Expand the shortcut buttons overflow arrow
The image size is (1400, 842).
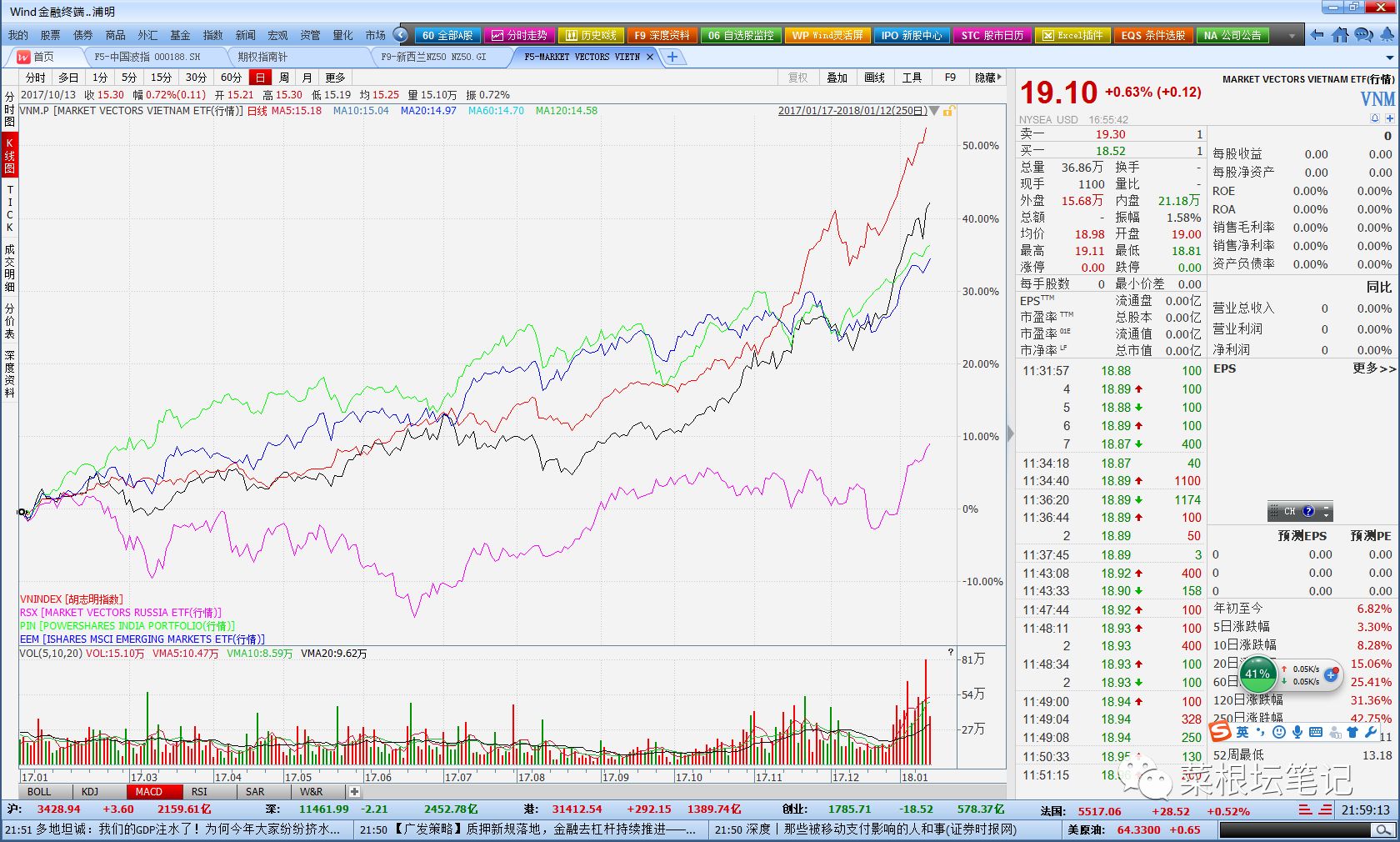(1292, 36)
